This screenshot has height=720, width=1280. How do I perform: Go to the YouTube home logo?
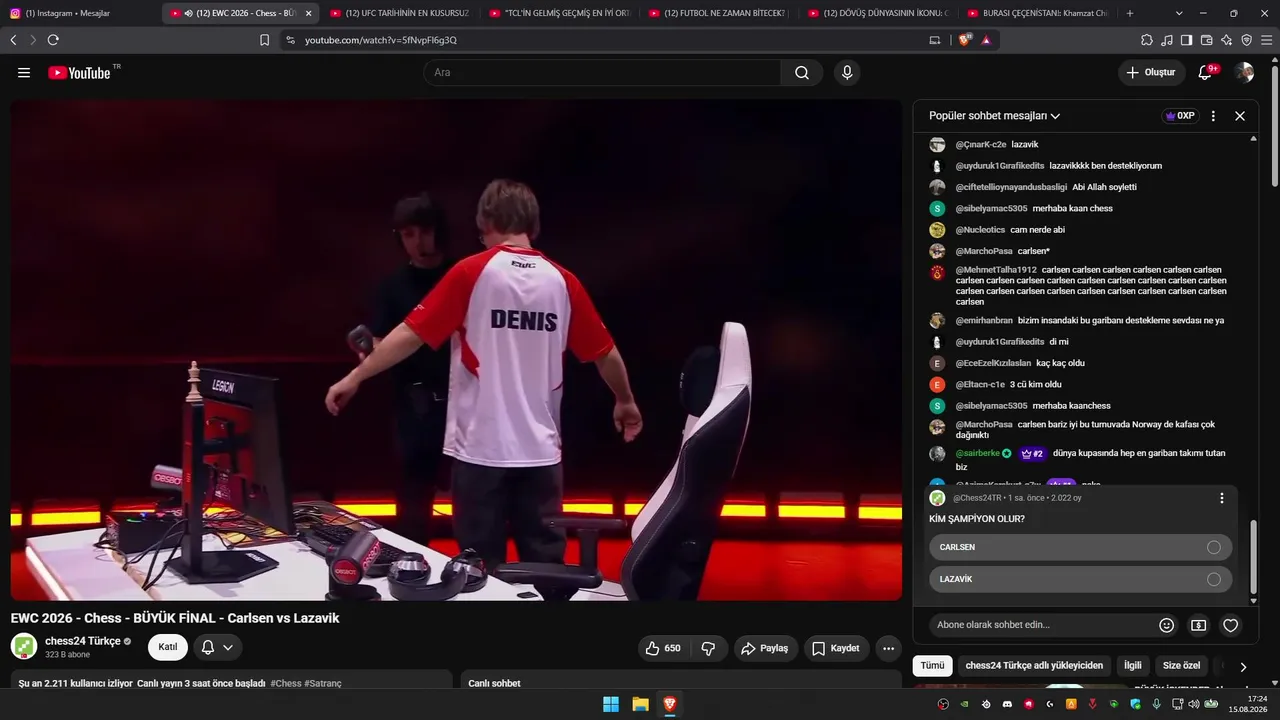coord(79,73)
